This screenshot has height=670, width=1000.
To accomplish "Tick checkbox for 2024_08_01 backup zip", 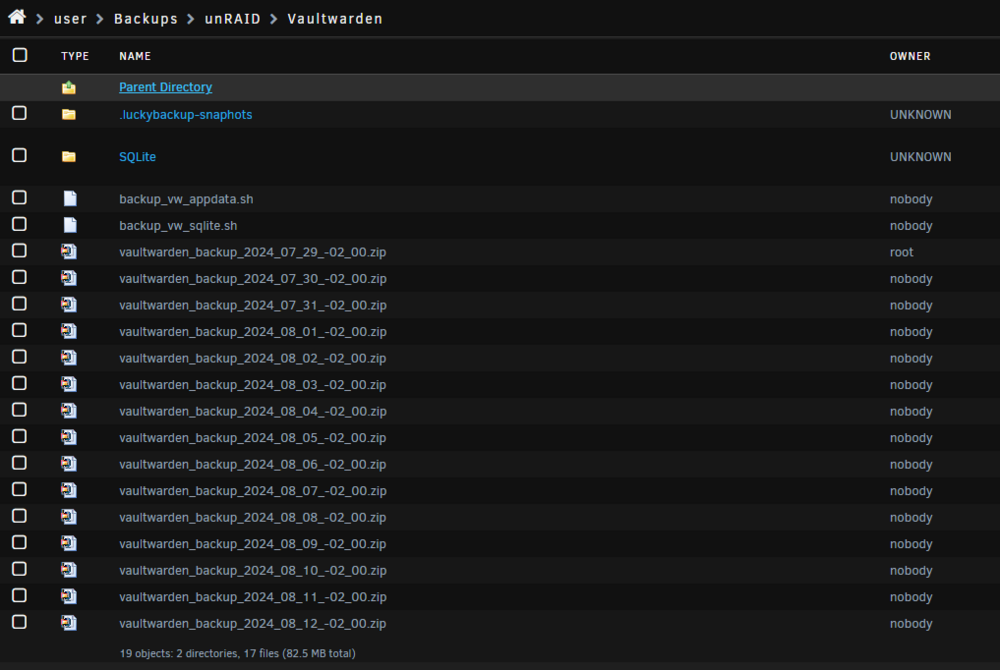I will 20,330.
